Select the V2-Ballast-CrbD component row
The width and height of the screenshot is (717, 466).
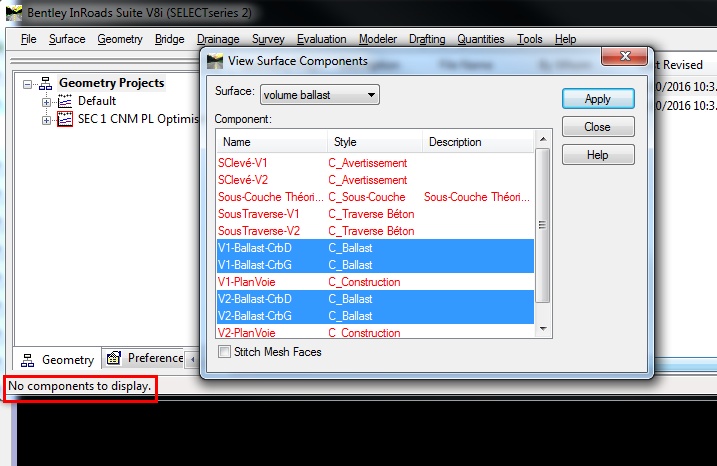[375, 299]
